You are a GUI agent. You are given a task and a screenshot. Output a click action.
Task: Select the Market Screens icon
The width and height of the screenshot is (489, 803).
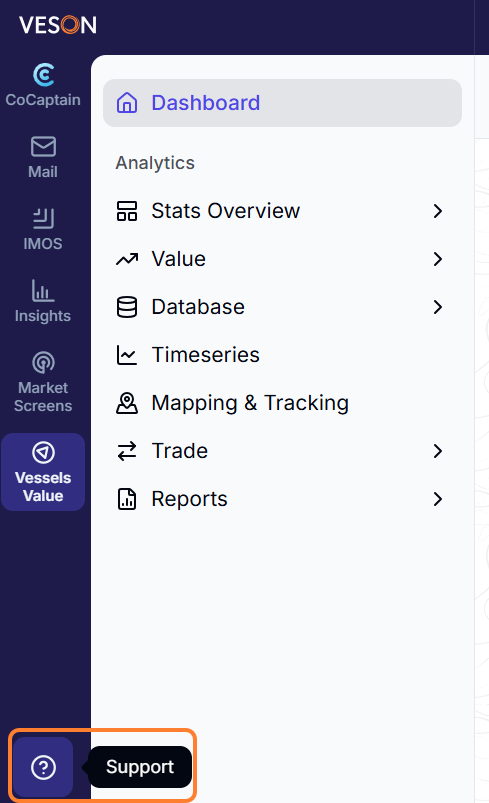click(43, 363)
